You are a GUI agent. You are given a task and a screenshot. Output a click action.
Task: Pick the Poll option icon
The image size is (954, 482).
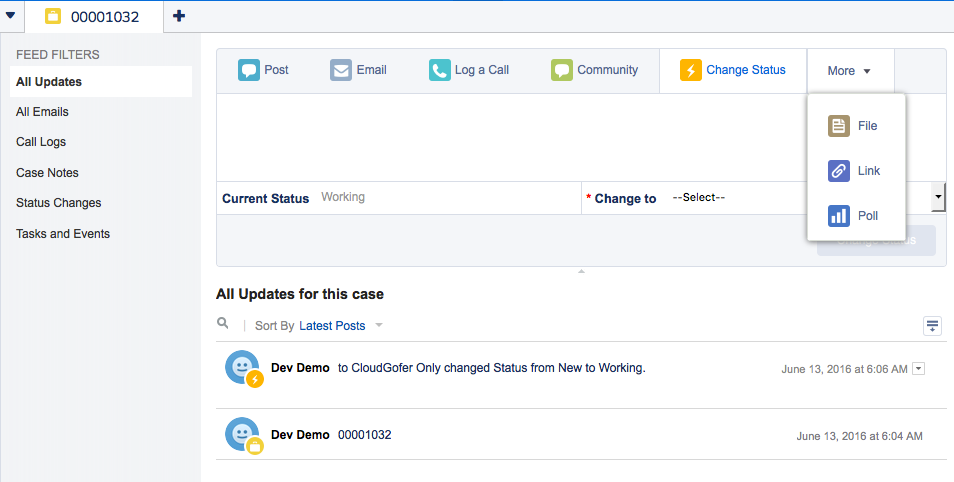(x=840, y=215)
